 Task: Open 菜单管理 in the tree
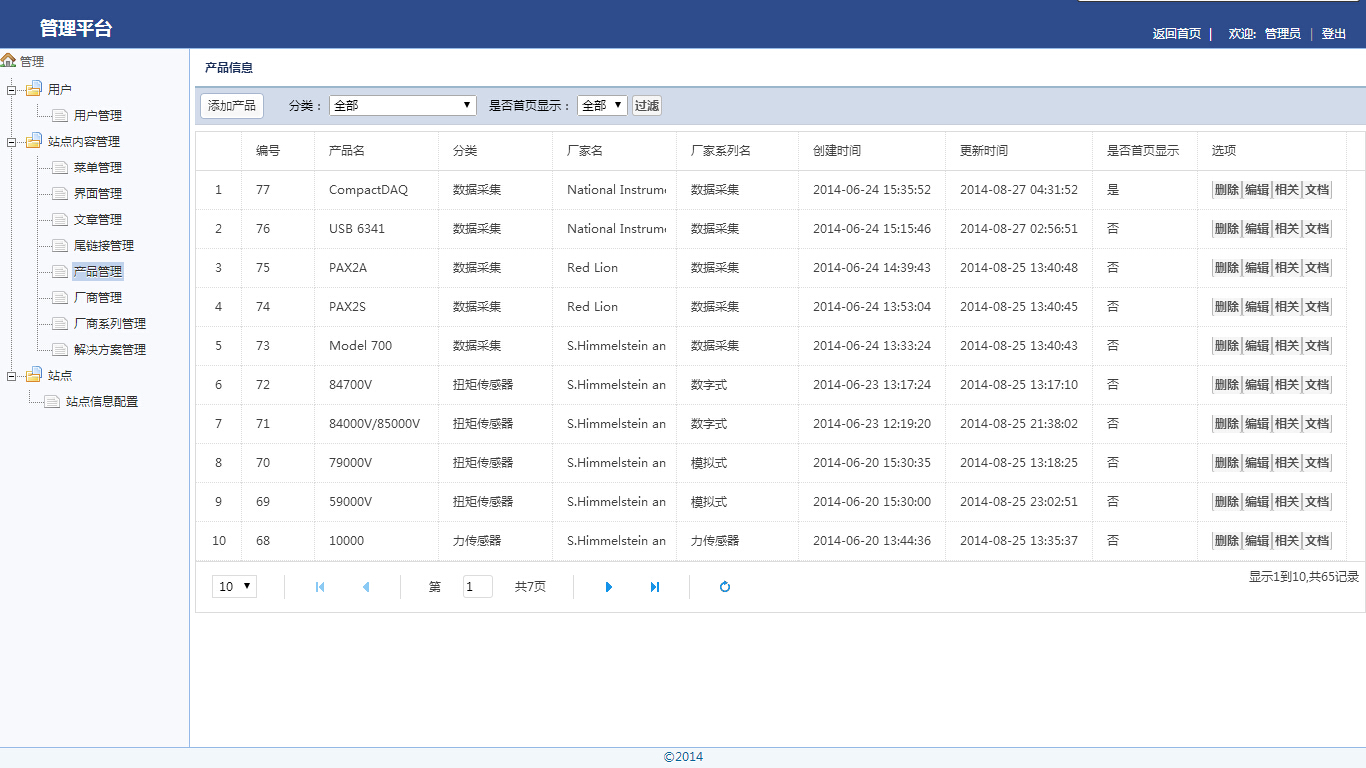tap(98, 168)
